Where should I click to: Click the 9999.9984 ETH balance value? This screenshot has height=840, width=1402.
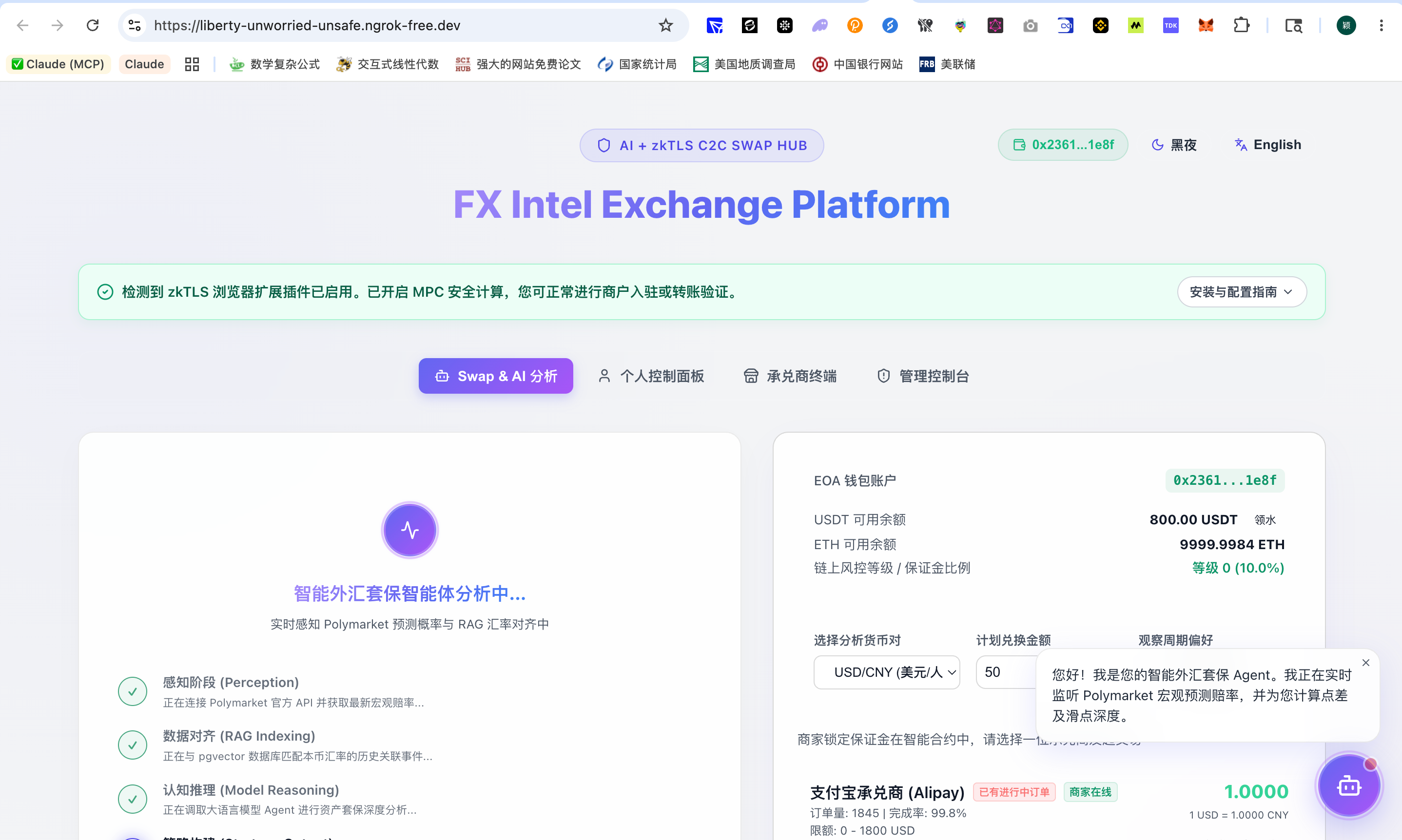pos(1232,545)
